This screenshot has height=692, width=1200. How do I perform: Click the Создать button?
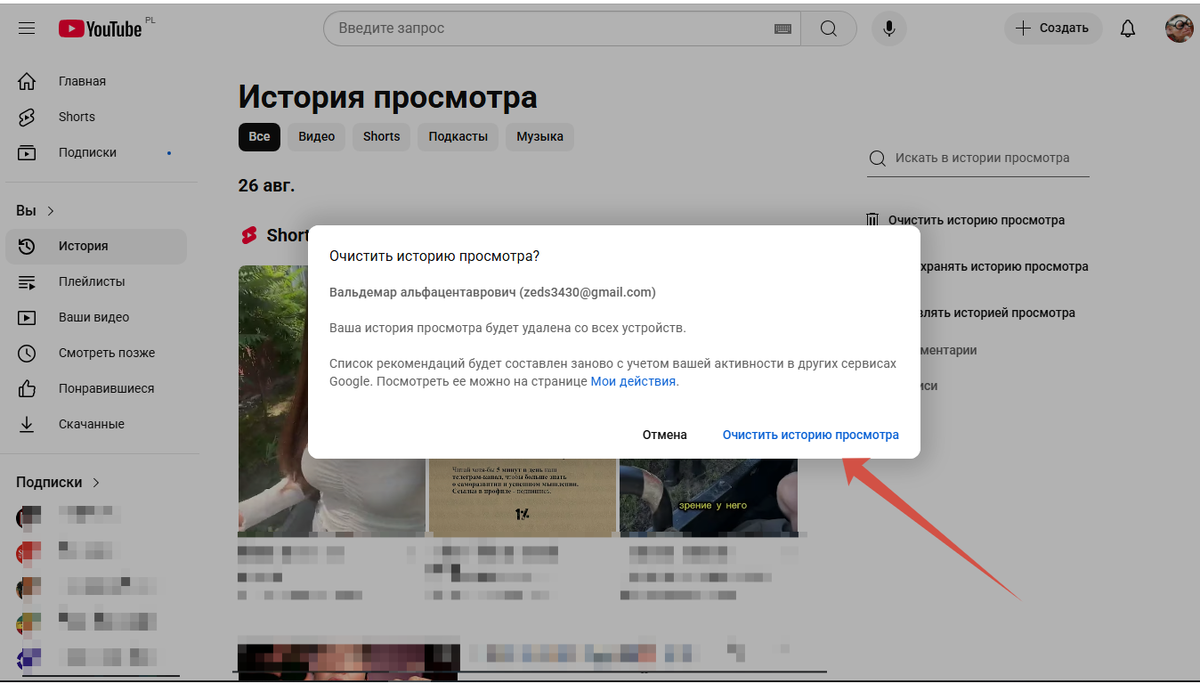(x=1053, y=28)
